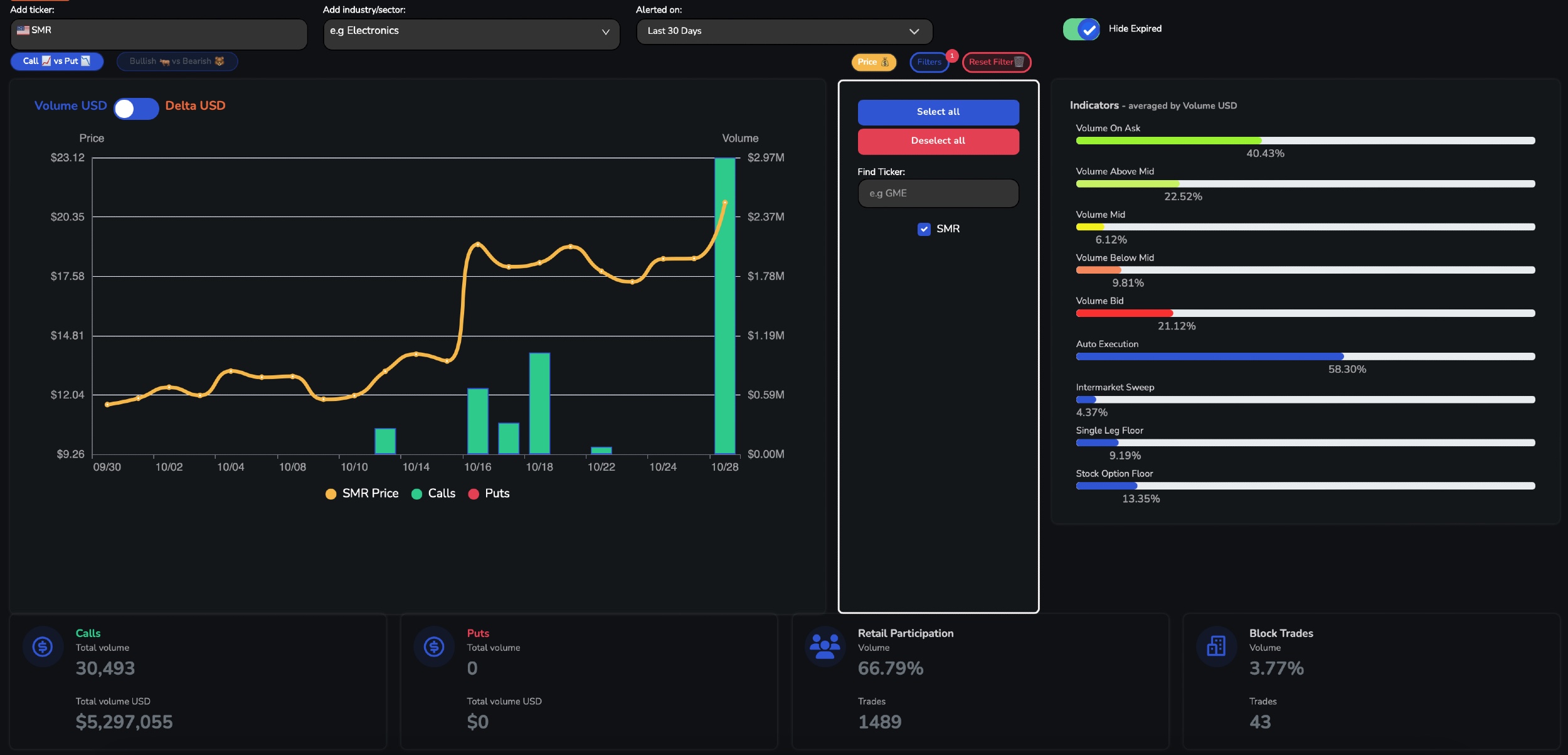Viewport: 1568px width, 755px height.
Task: Click the 10/18 calls volume bar
Action: [539, 403]
